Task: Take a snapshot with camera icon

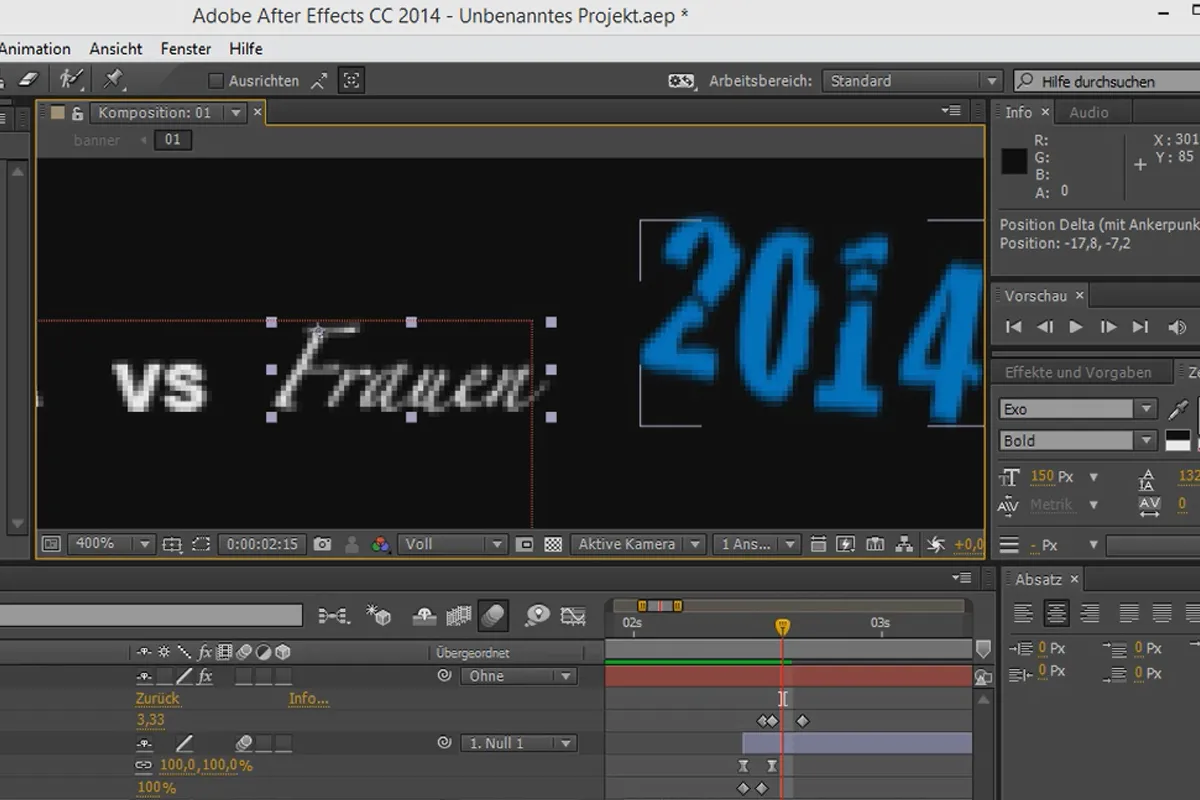Action: point(322,544)
